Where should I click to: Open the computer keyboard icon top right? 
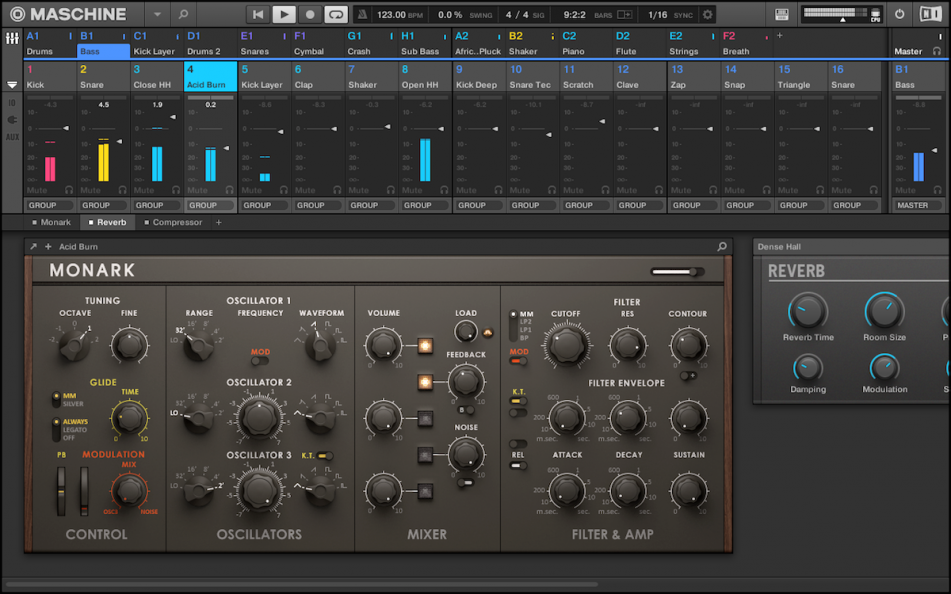781,14
